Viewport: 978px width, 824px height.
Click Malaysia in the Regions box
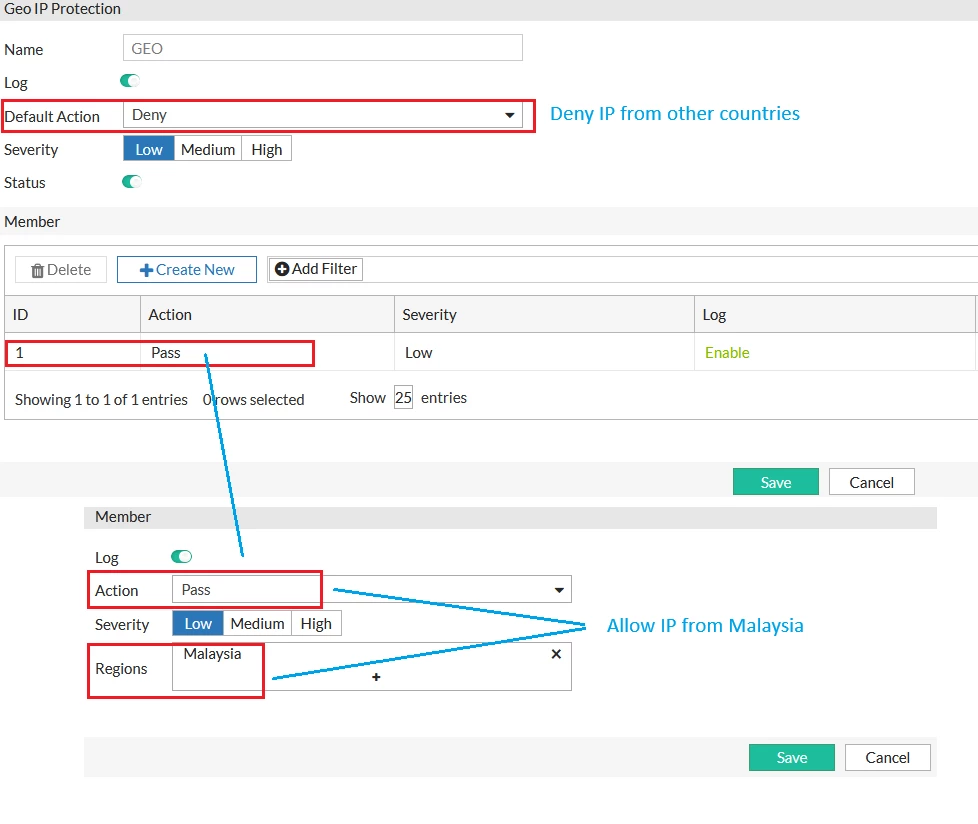pos(212,654)
